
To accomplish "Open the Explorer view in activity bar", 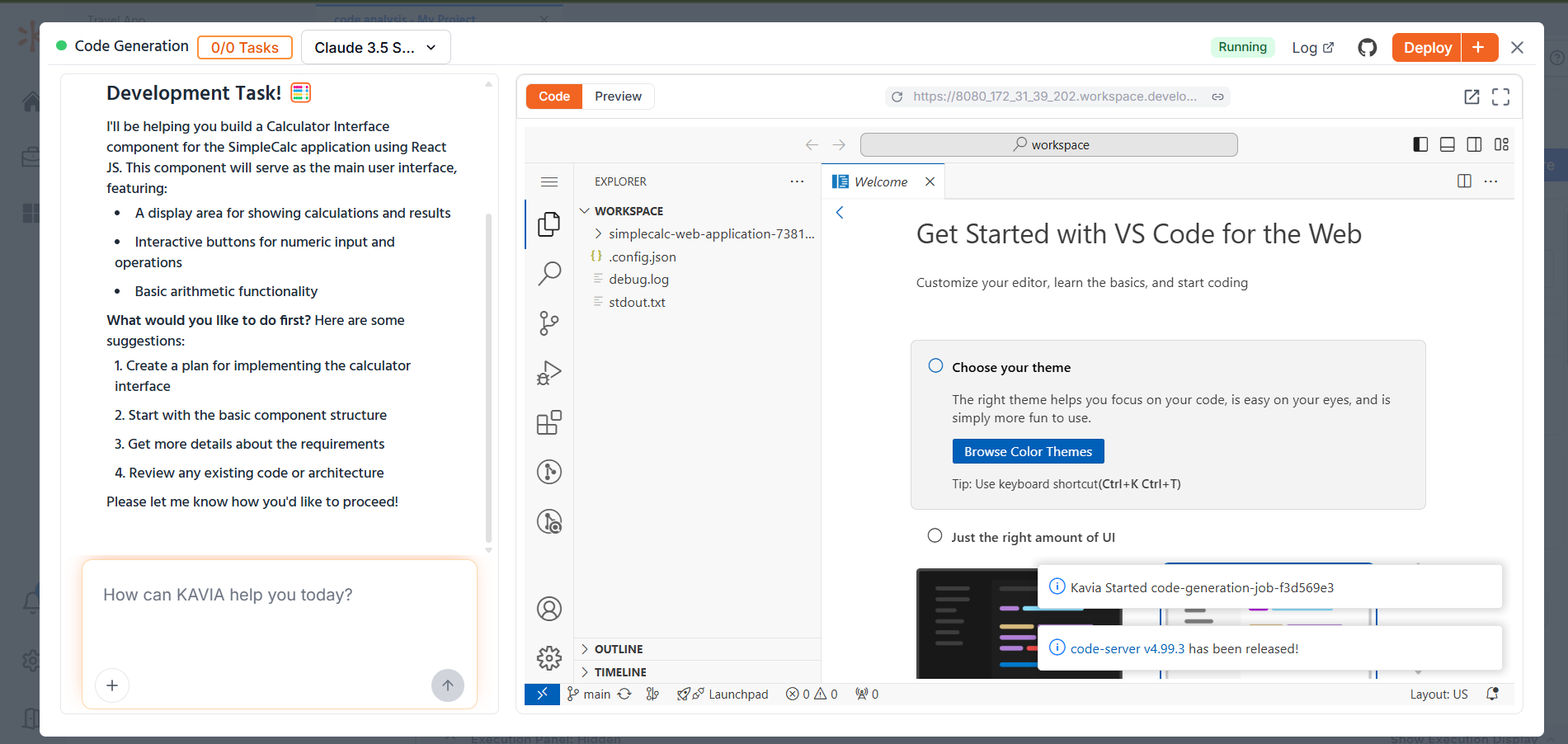I will pos(549,224).
